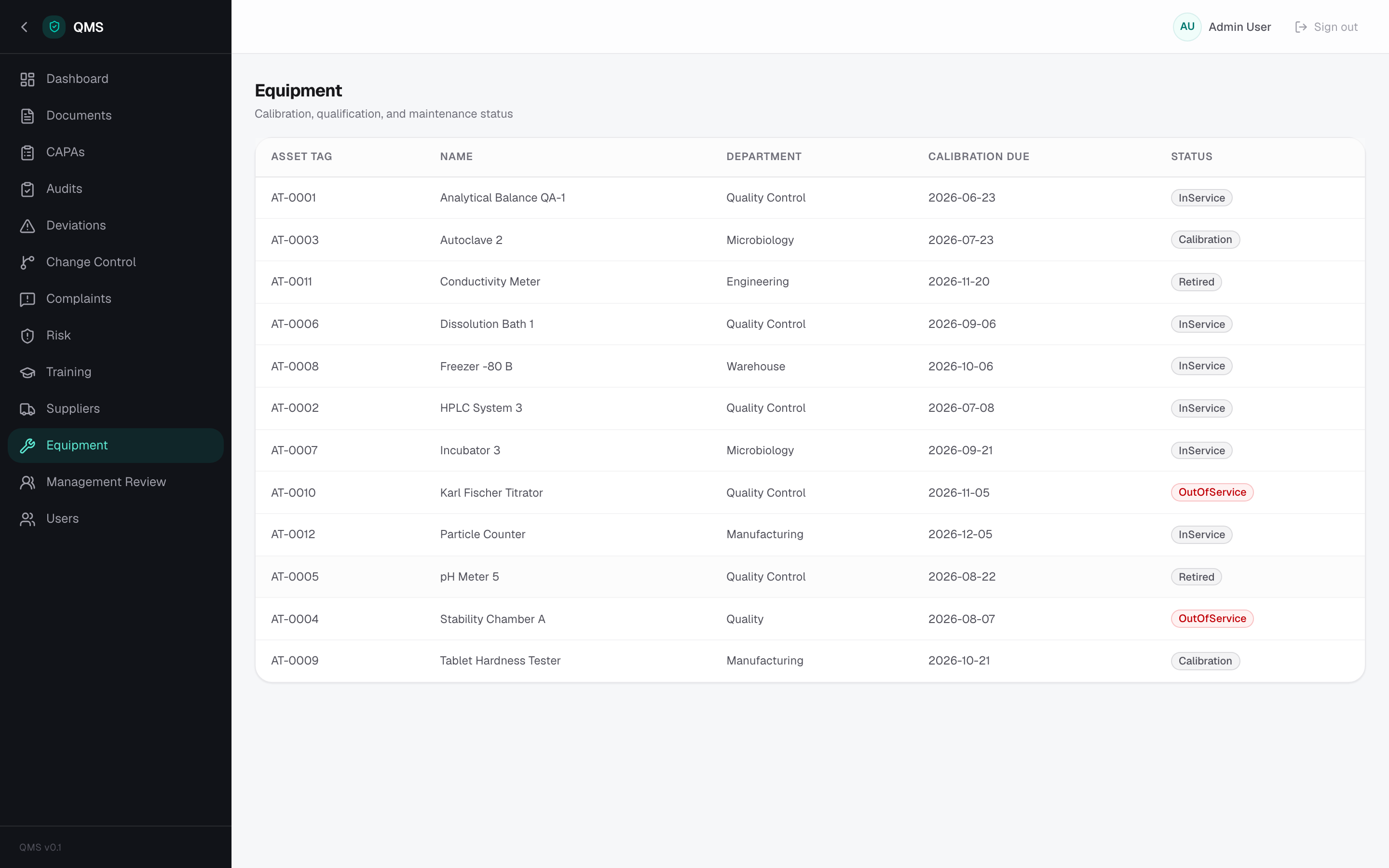Click the Risk shield icon

coord(27,336)
